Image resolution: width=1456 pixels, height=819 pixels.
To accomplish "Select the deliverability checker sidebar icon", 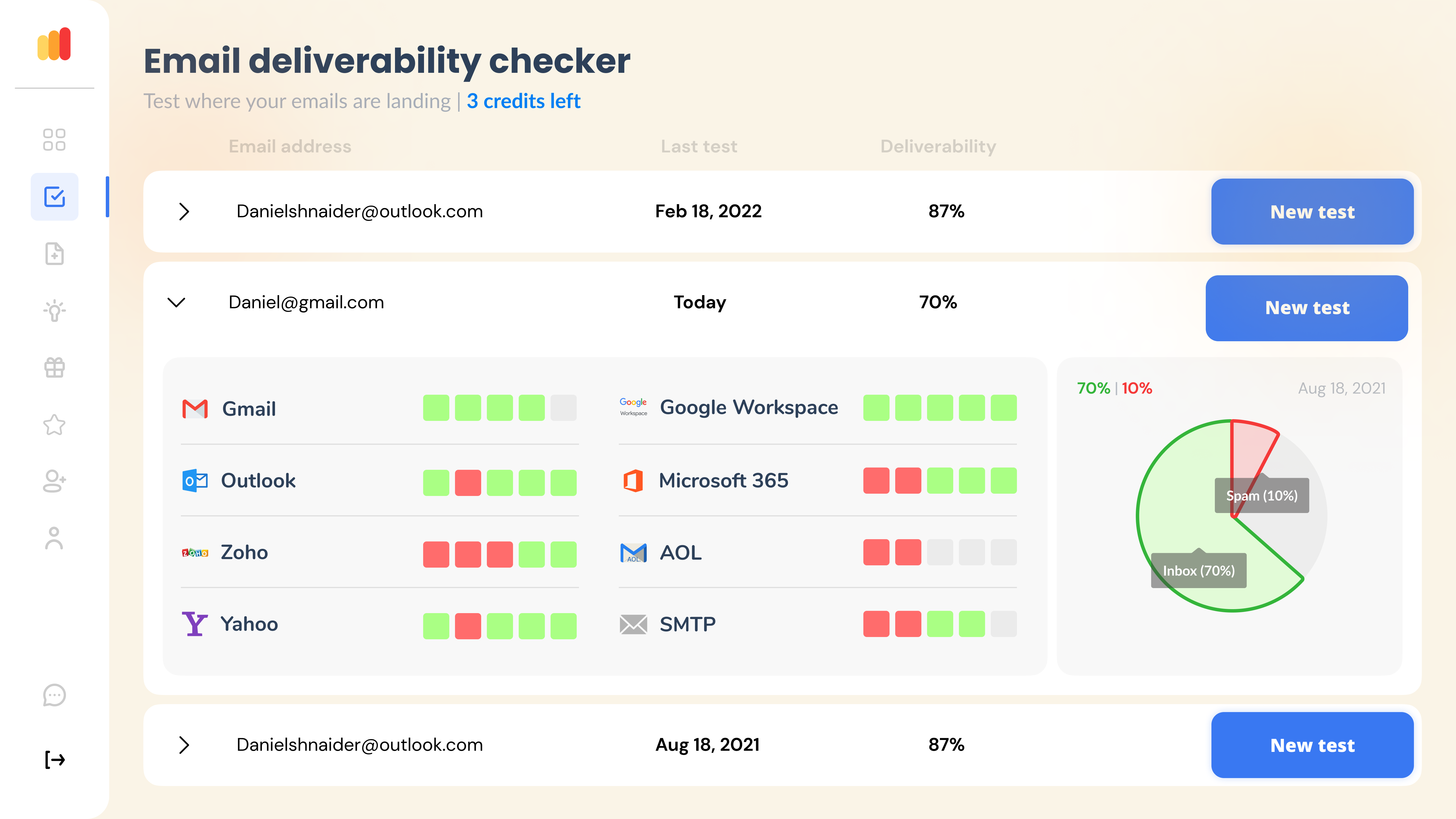I will tap(54, 197).
